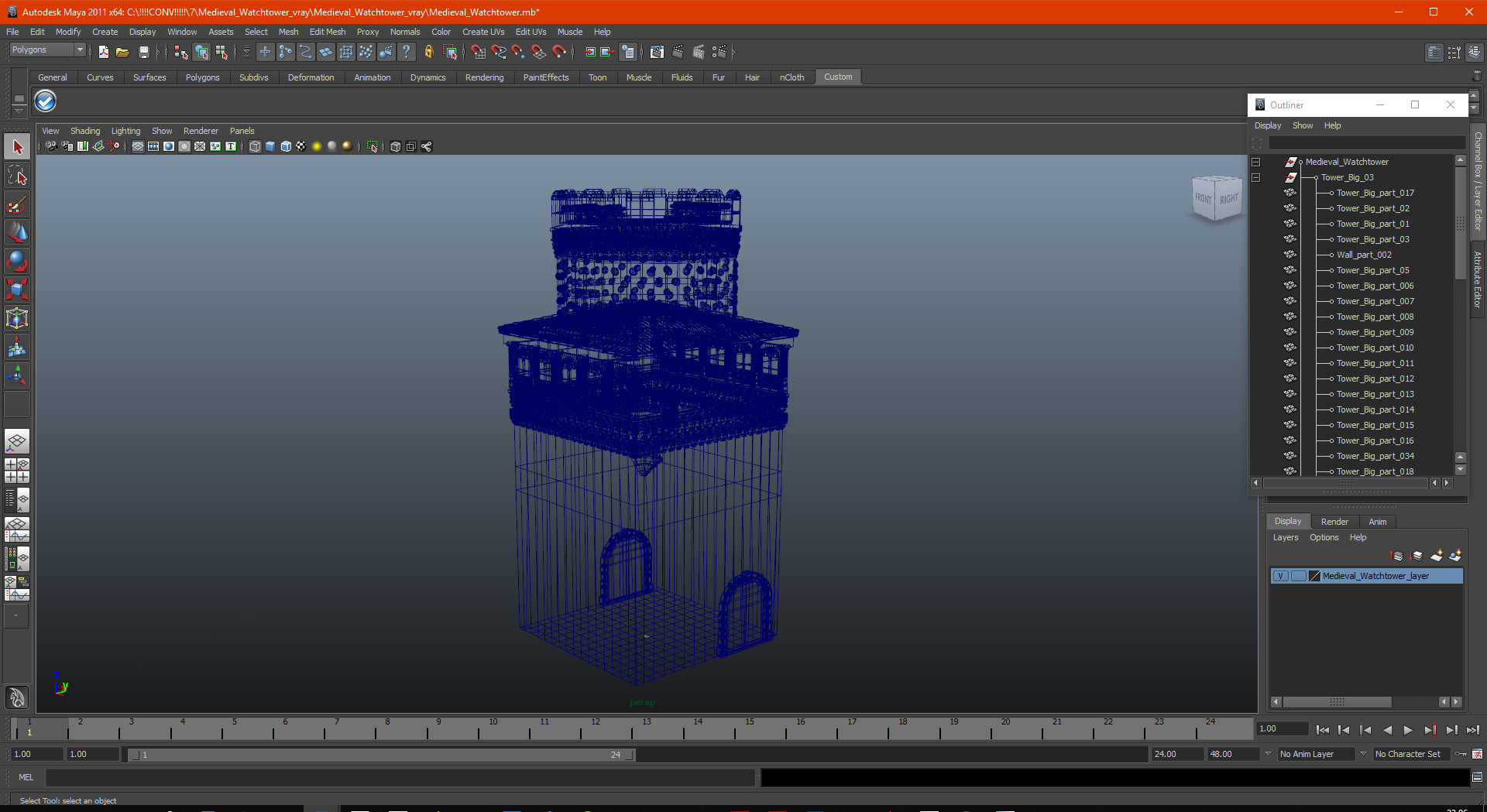Click the MEL command line input field
The height and width of the screenshot is (812, 1487).
400,777
